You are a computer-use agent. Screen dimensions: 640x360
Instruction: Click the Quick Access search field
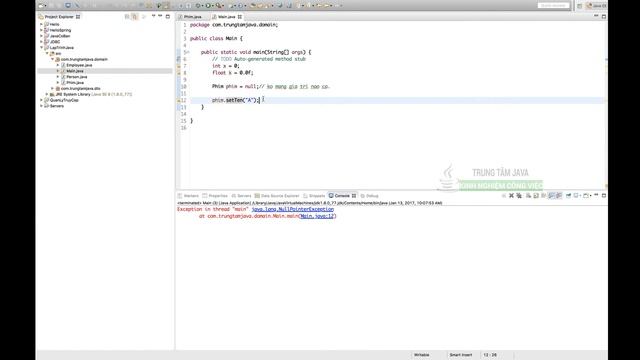[553, 5]
